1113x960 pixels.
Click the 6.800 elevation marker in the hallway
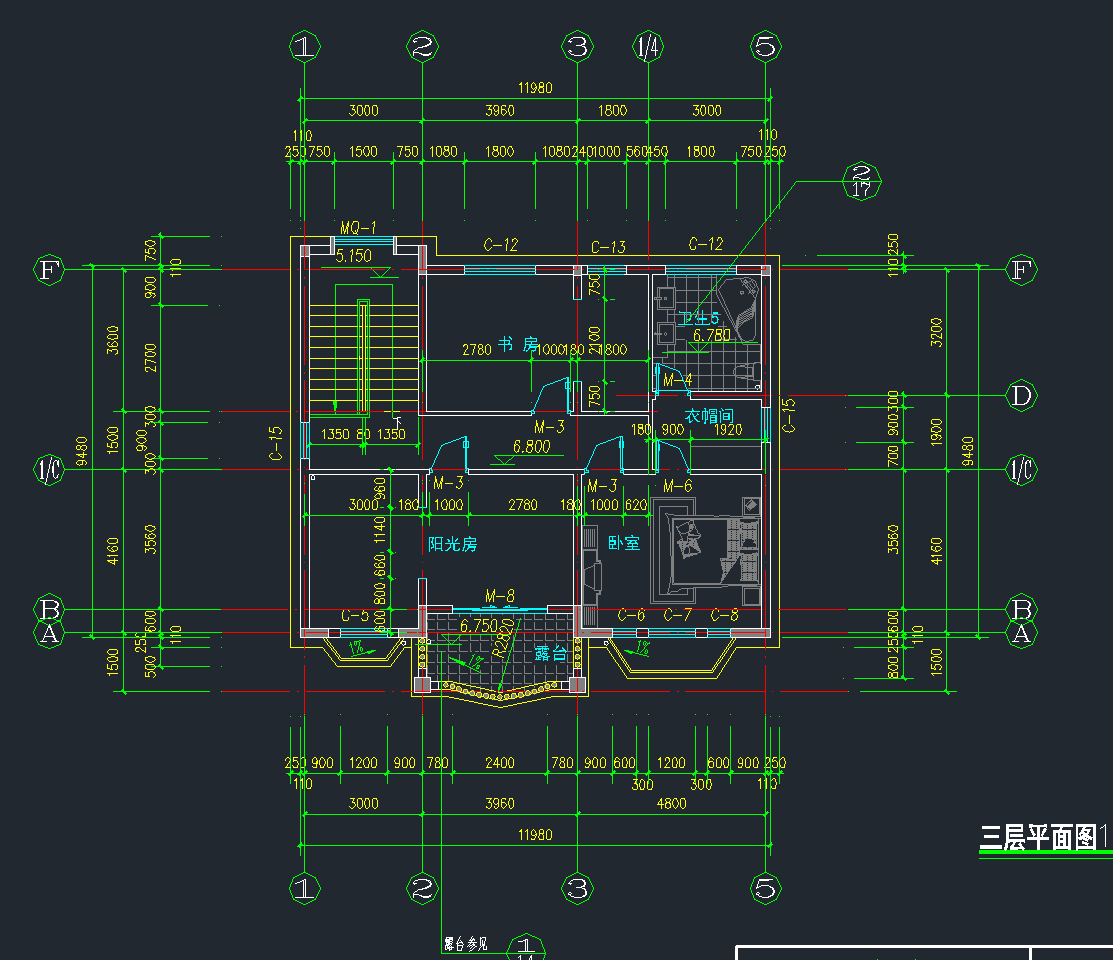pyautogui.click(x=532, y=447)
